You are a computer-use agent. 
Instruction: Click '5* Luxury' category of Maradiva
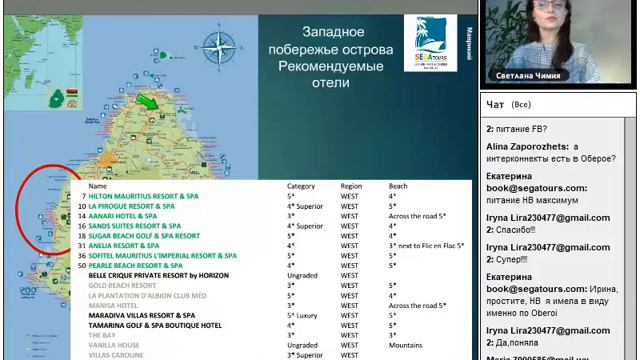pyautogui.click(x=302, y=316)
